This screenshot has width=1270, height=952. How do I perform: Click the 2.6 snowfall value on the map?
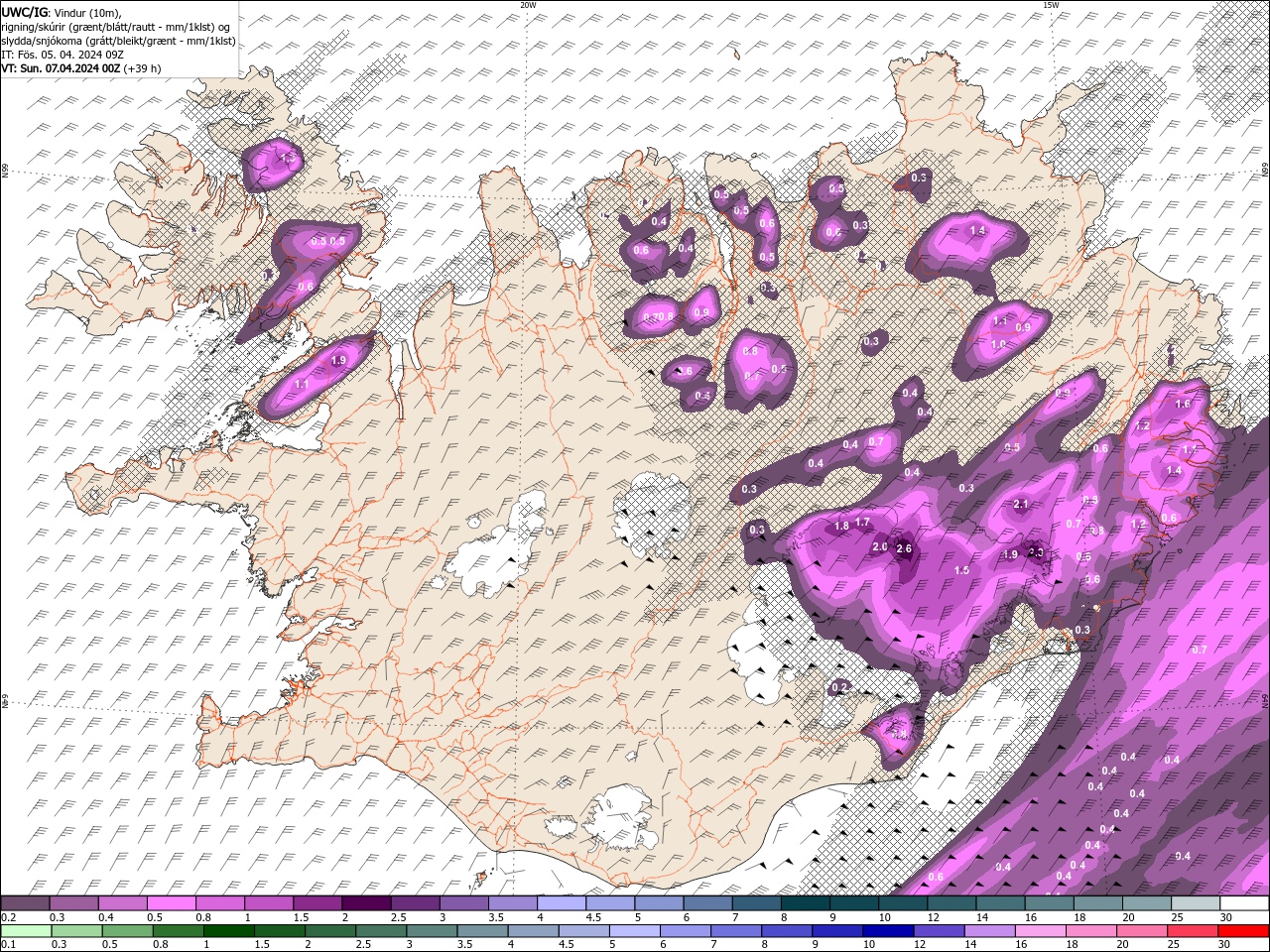(904, 548)
